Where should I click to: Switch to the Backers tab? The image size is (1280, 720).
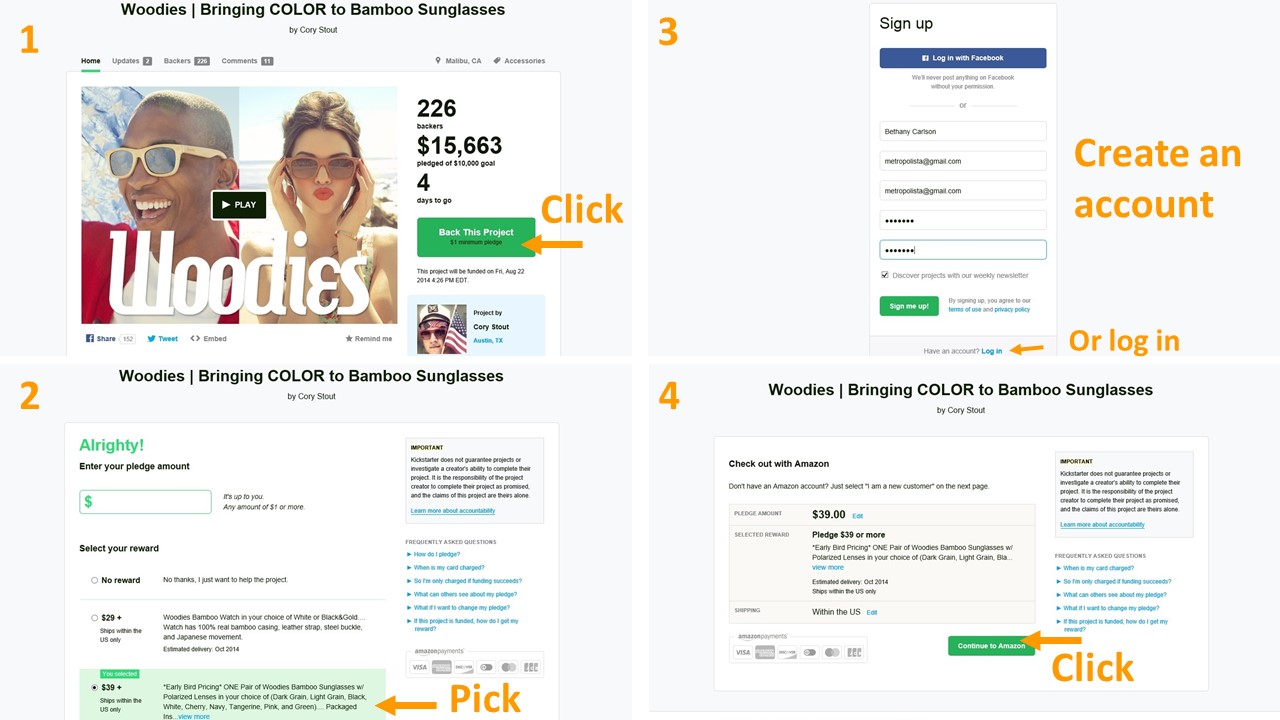(x=187, y=61)
